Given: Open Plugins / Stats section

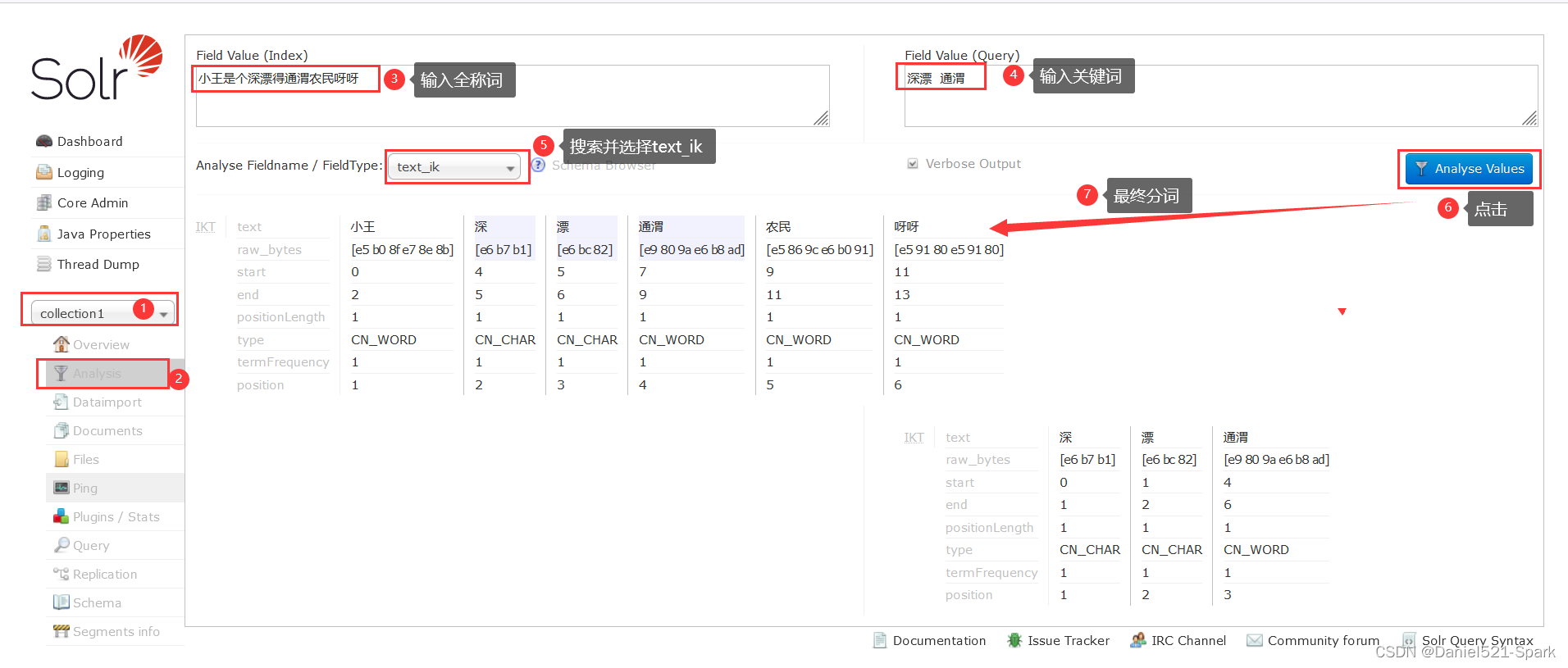Looking at the screenshot, I should pos(116,516).
